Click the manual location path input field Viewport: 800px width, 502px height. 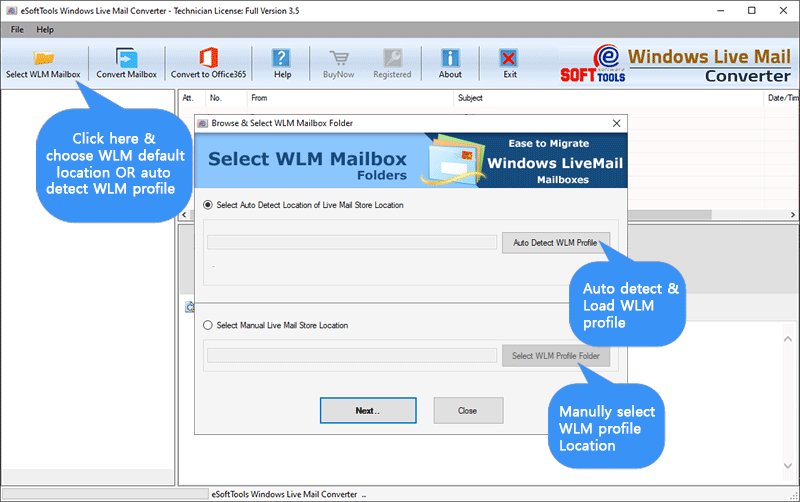tap(352, 356)
